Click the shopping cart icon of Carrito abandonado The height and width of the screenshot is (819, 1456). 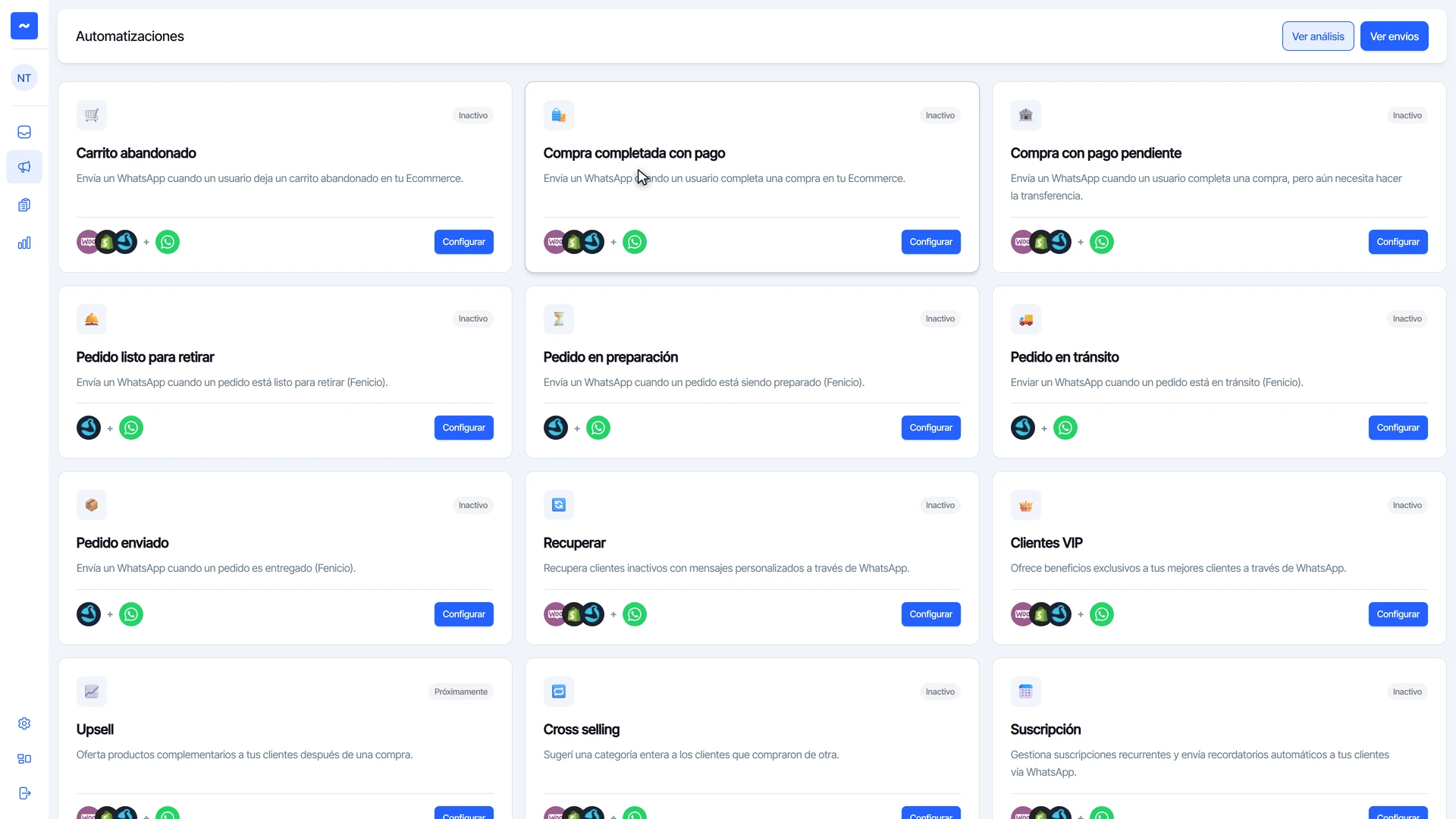point(92,115)
